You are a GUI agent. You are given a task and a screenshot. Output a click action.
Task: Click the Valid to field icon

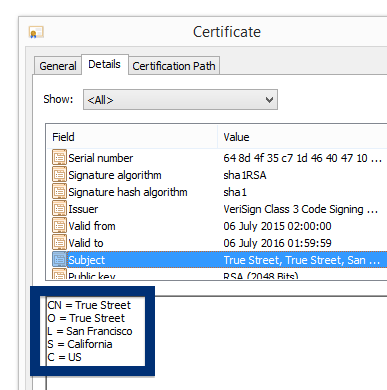tap(59, 243)
